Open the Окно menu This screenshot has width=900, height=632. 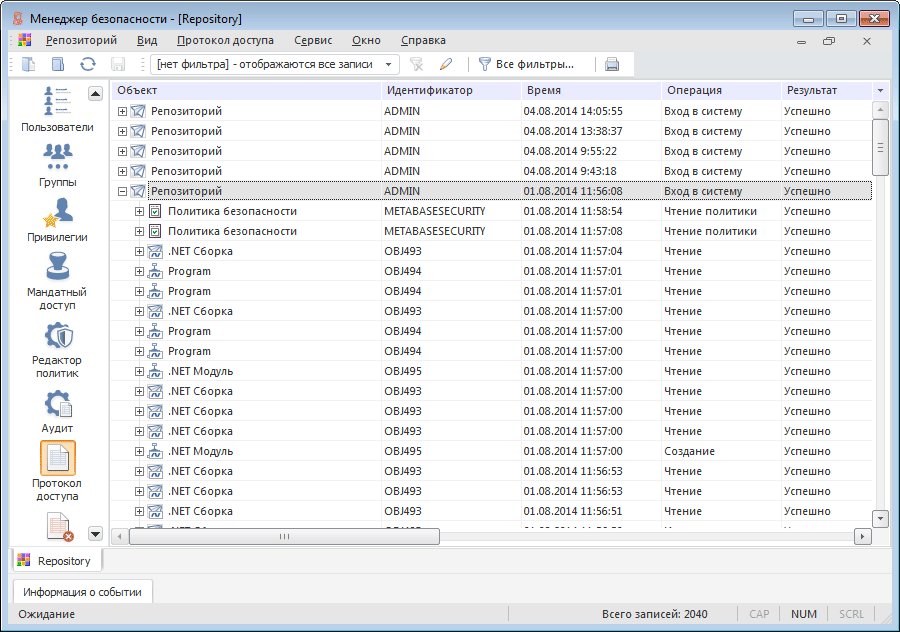coord(366,40)
